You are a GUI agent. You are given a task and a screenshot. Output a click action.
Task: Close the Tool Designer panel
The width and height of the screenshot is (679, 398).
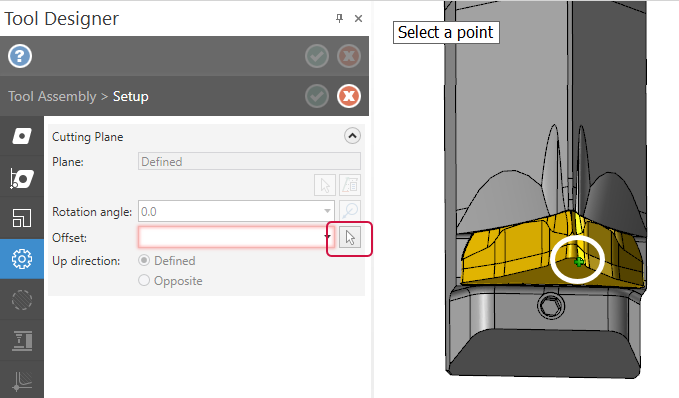click(358, 18)
